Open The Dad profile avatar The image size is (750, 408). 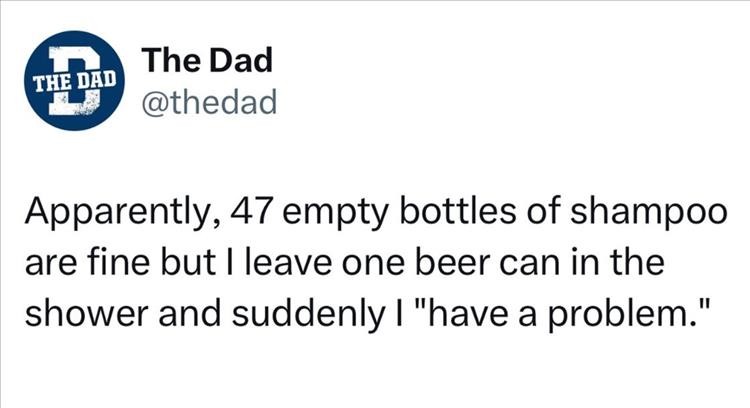[x=75, y=80]
